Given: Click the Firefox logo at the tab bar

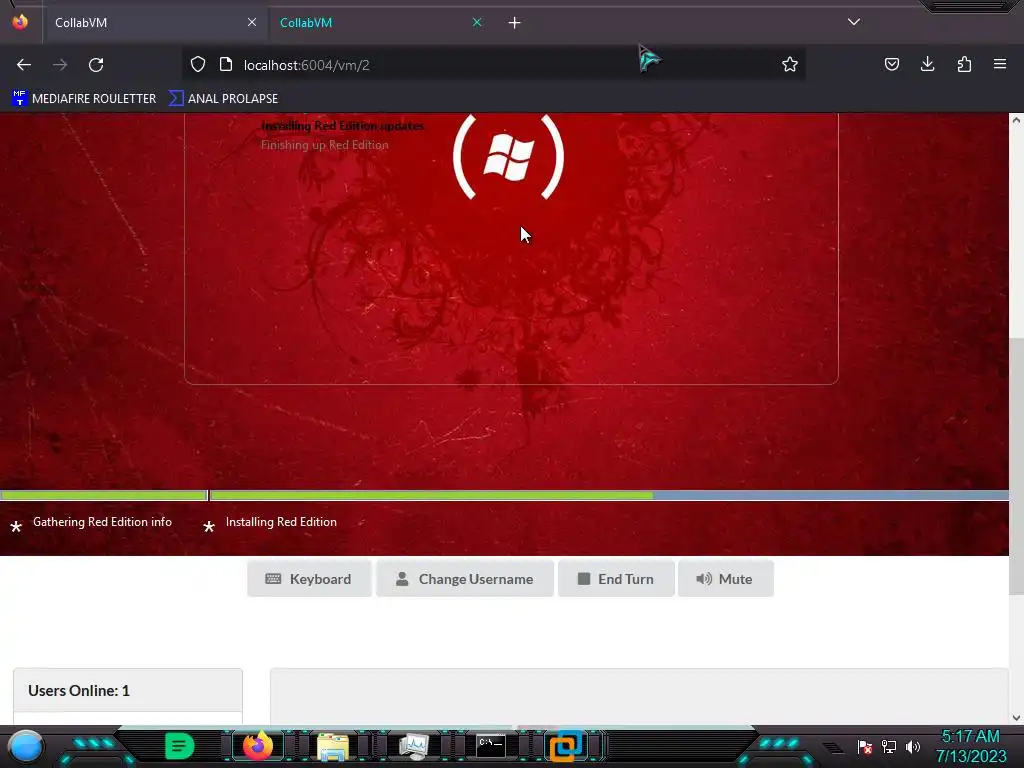Looking at the screenshot, I should tap(20, 22).
